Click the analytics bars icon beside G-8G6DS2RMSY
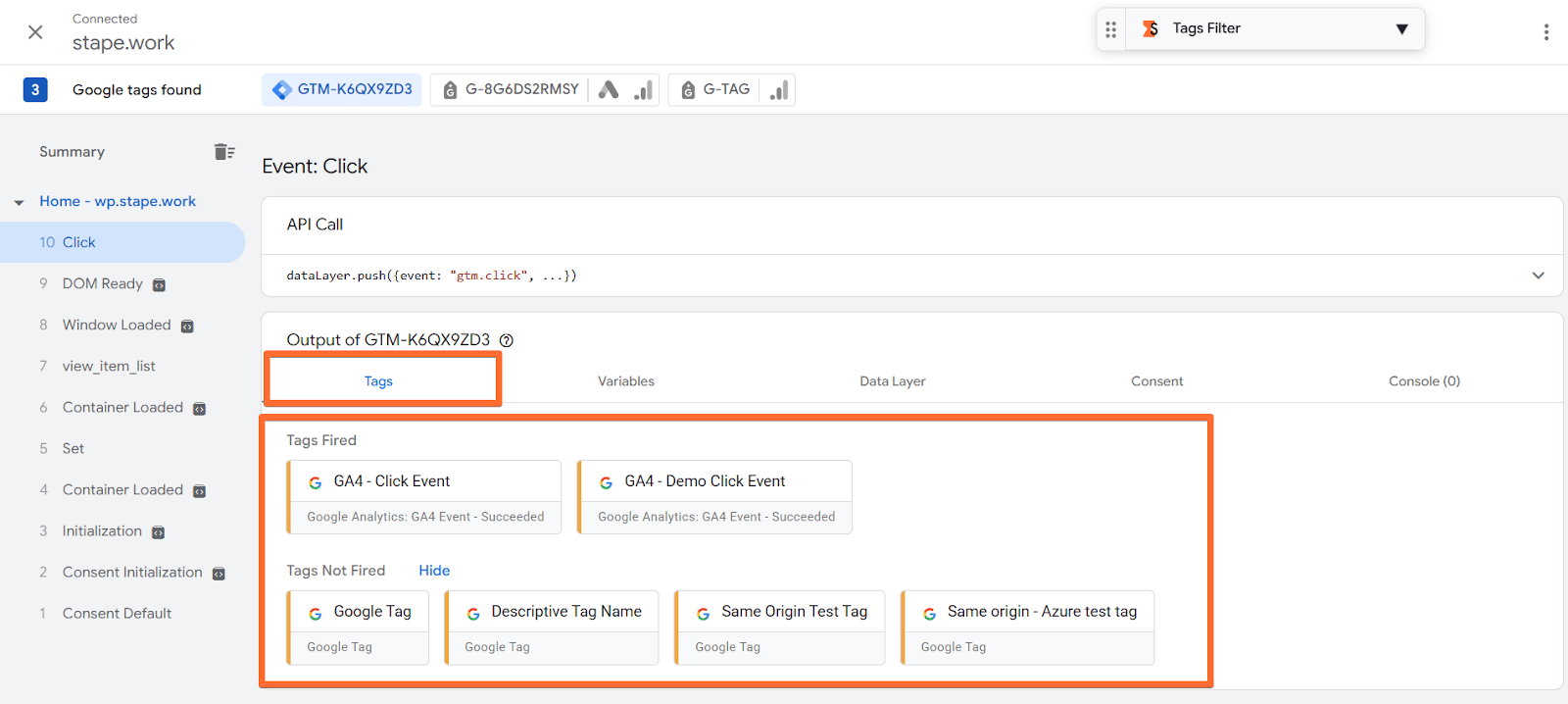This screenshot has height=704, width=1568. coord(643,90)
